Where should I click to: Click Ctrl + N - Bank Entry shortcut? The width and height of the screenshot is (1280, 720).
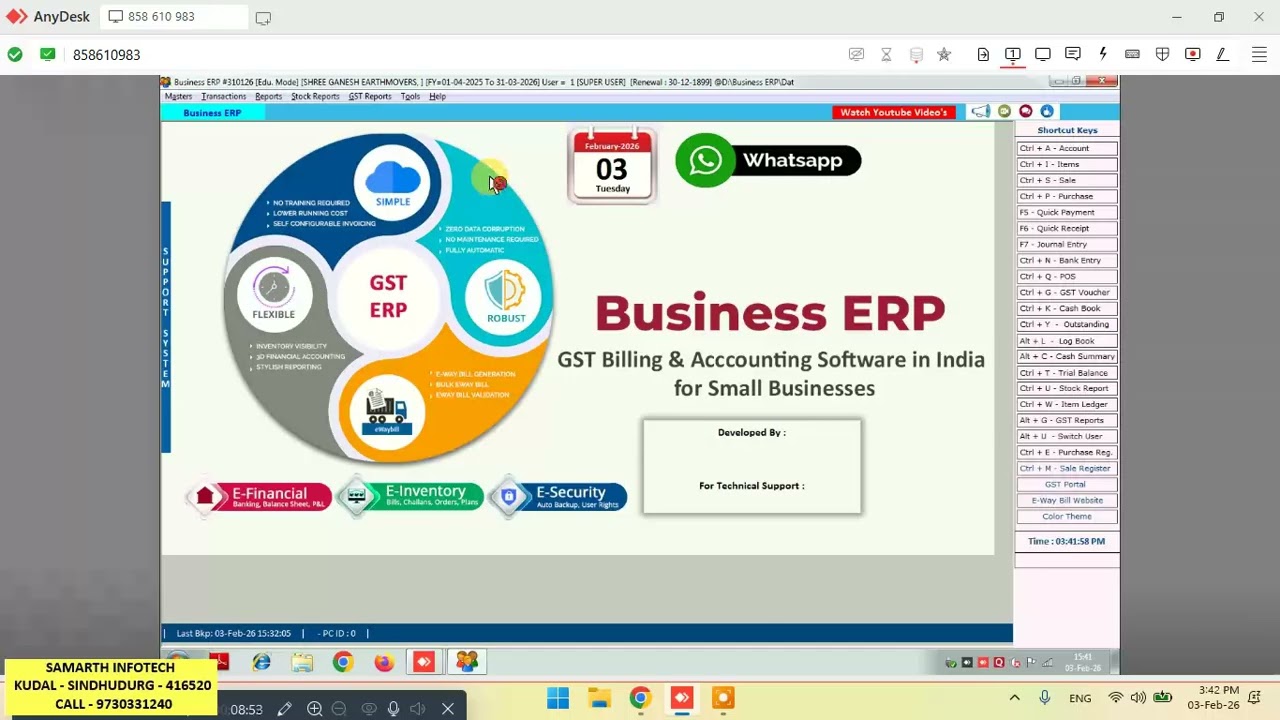tap(1067, 260)
